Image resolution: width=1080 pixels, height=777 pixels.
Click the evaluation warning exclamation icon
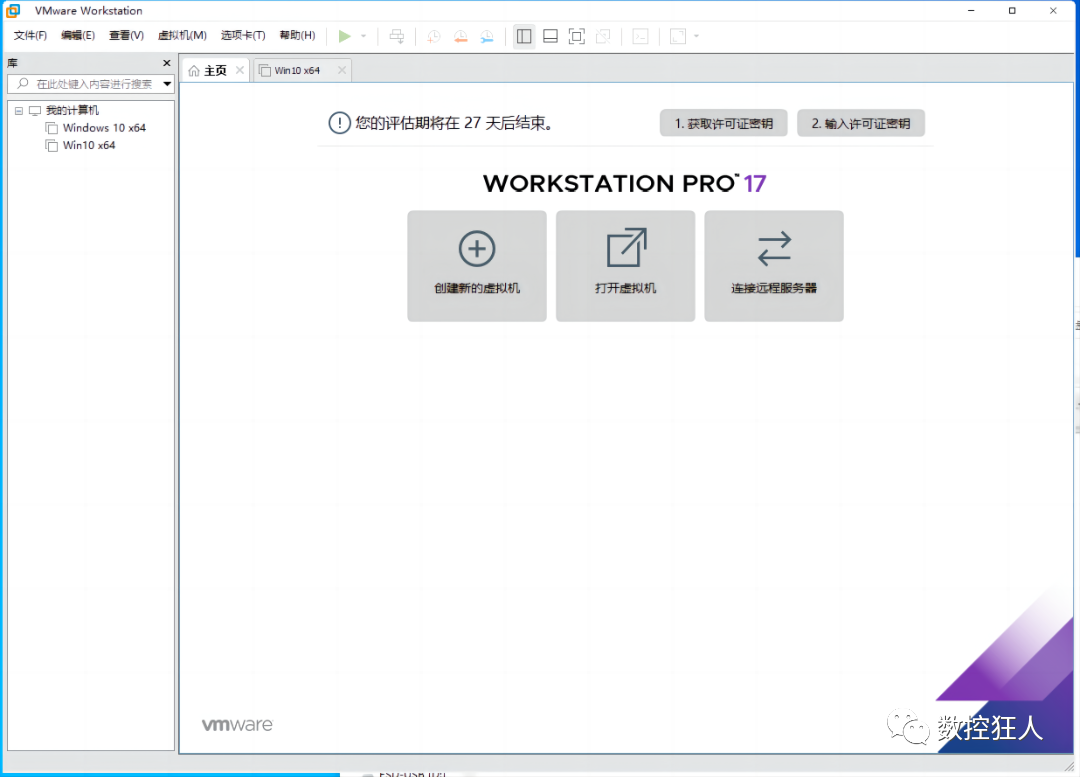pyautogui.click(x=339, y=123)
